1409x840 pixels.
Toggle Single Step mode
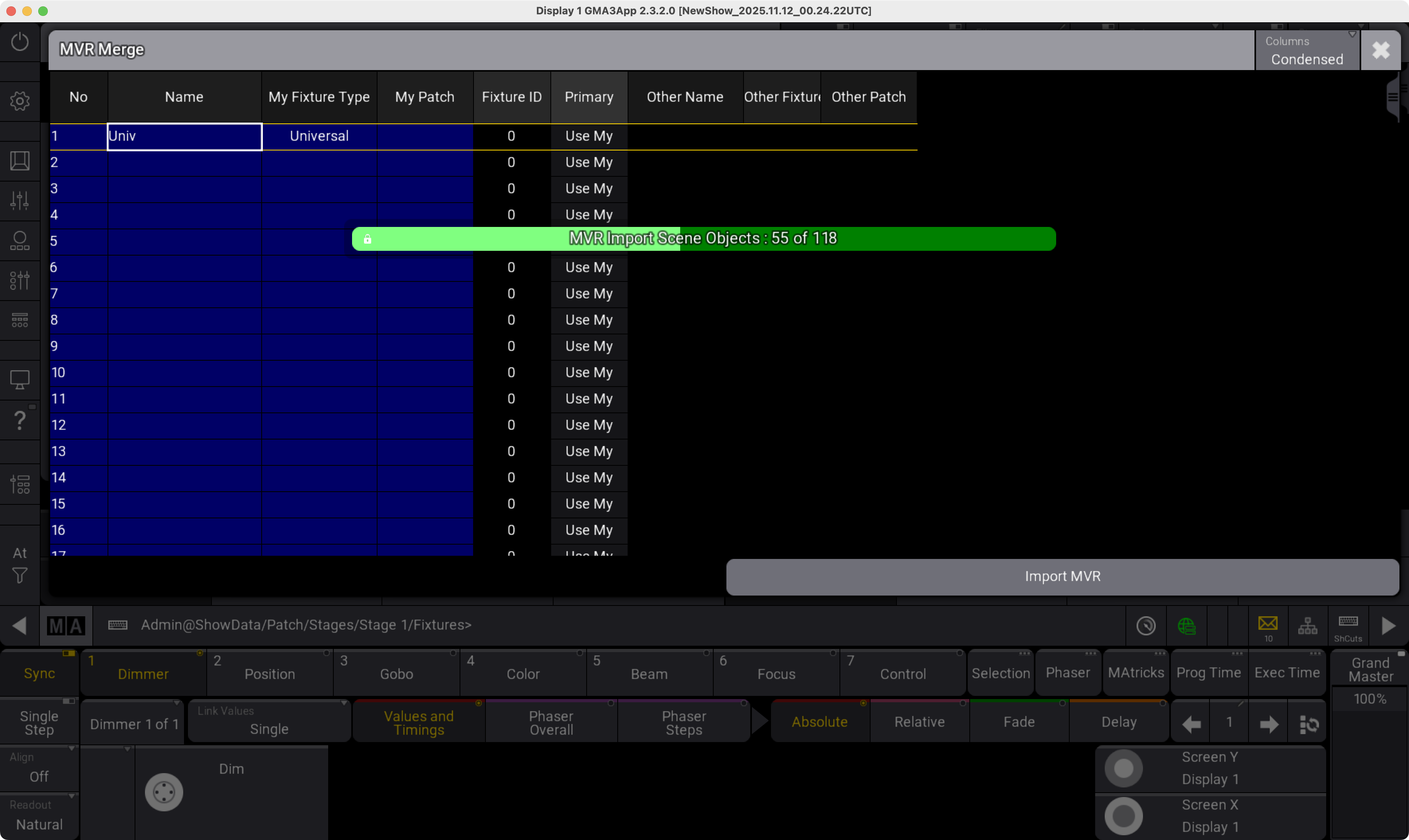click(39, 722)
